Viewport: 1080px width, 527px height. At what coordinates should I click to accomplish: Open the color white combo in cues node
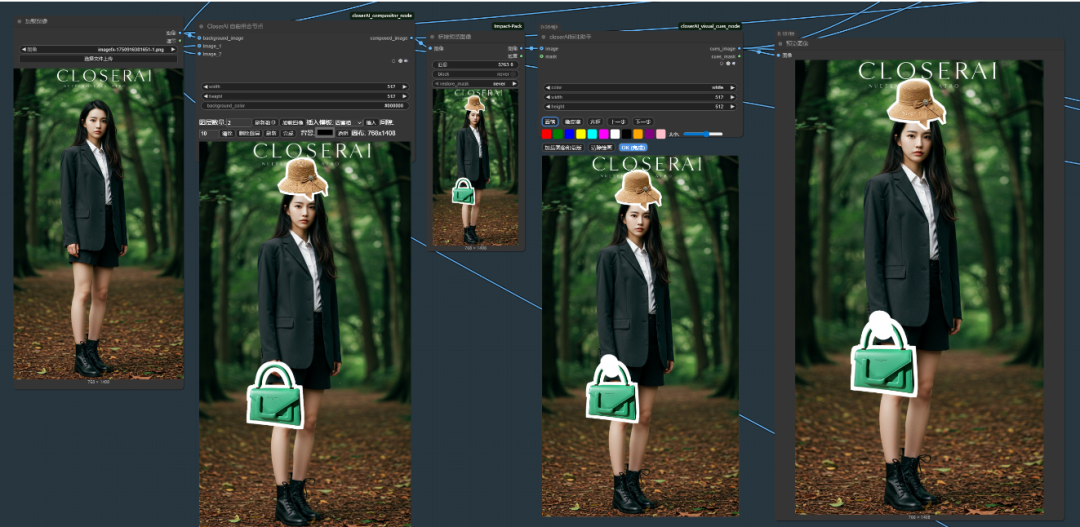(640, 87)
